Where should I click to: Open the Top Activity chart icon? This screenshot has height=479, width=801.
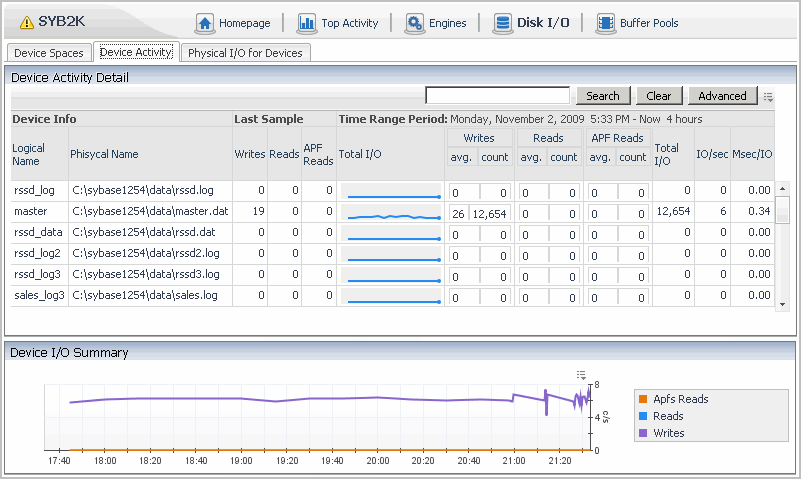point(305,23)
